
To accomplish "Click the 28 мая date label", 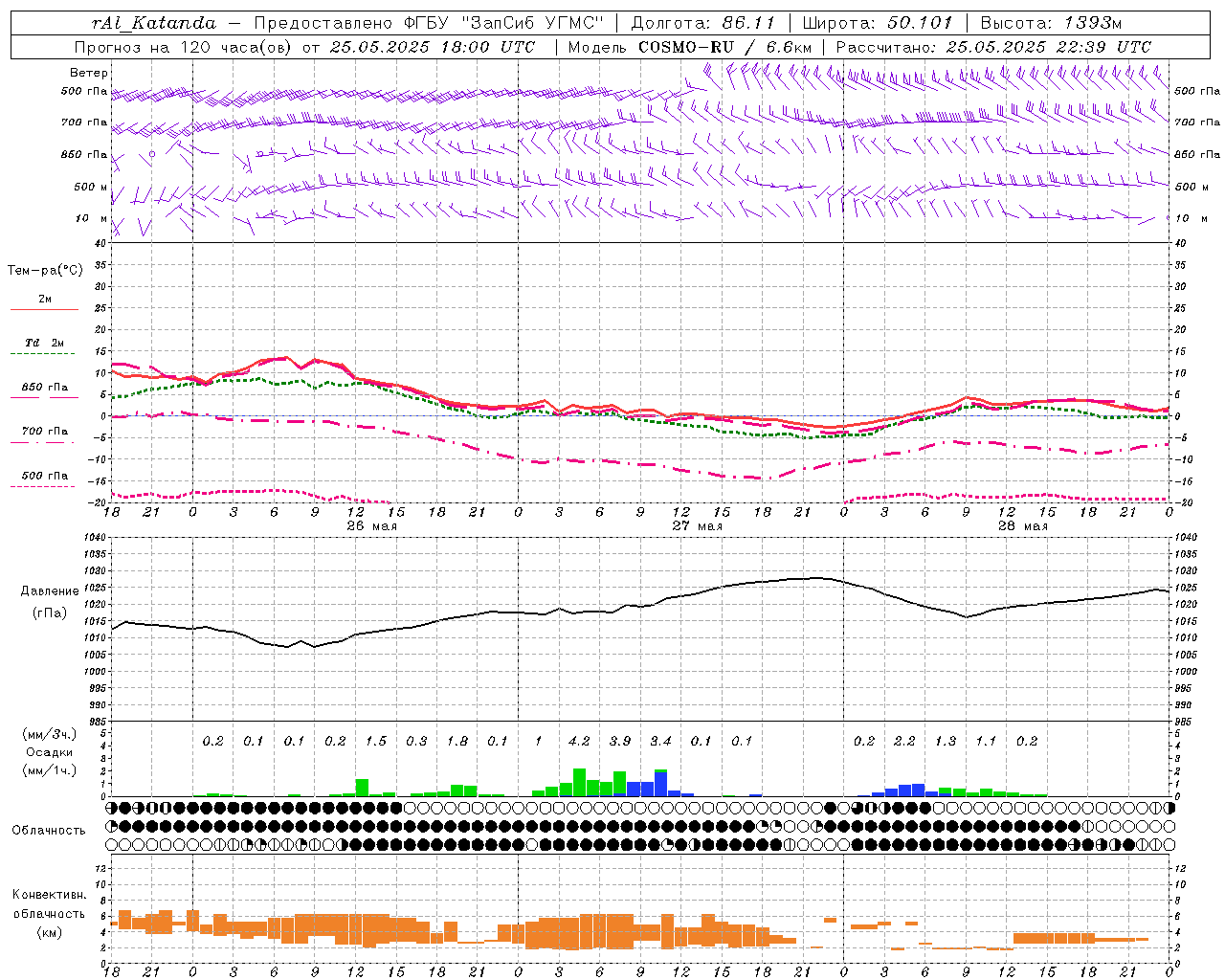I will click(x=1022, y=526).
